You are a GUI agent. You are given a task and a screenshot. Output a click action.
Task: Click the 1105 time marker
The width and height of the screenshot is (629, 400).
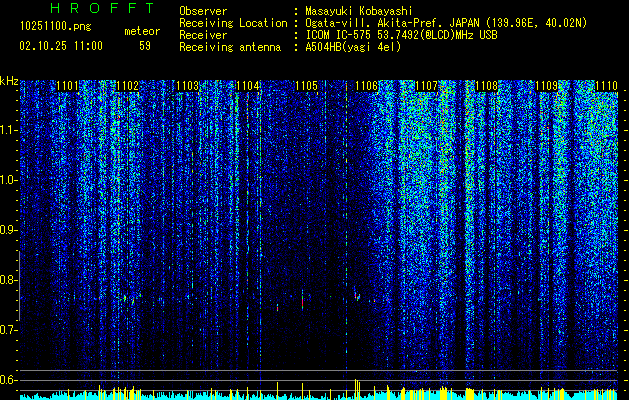pos(306,86)
